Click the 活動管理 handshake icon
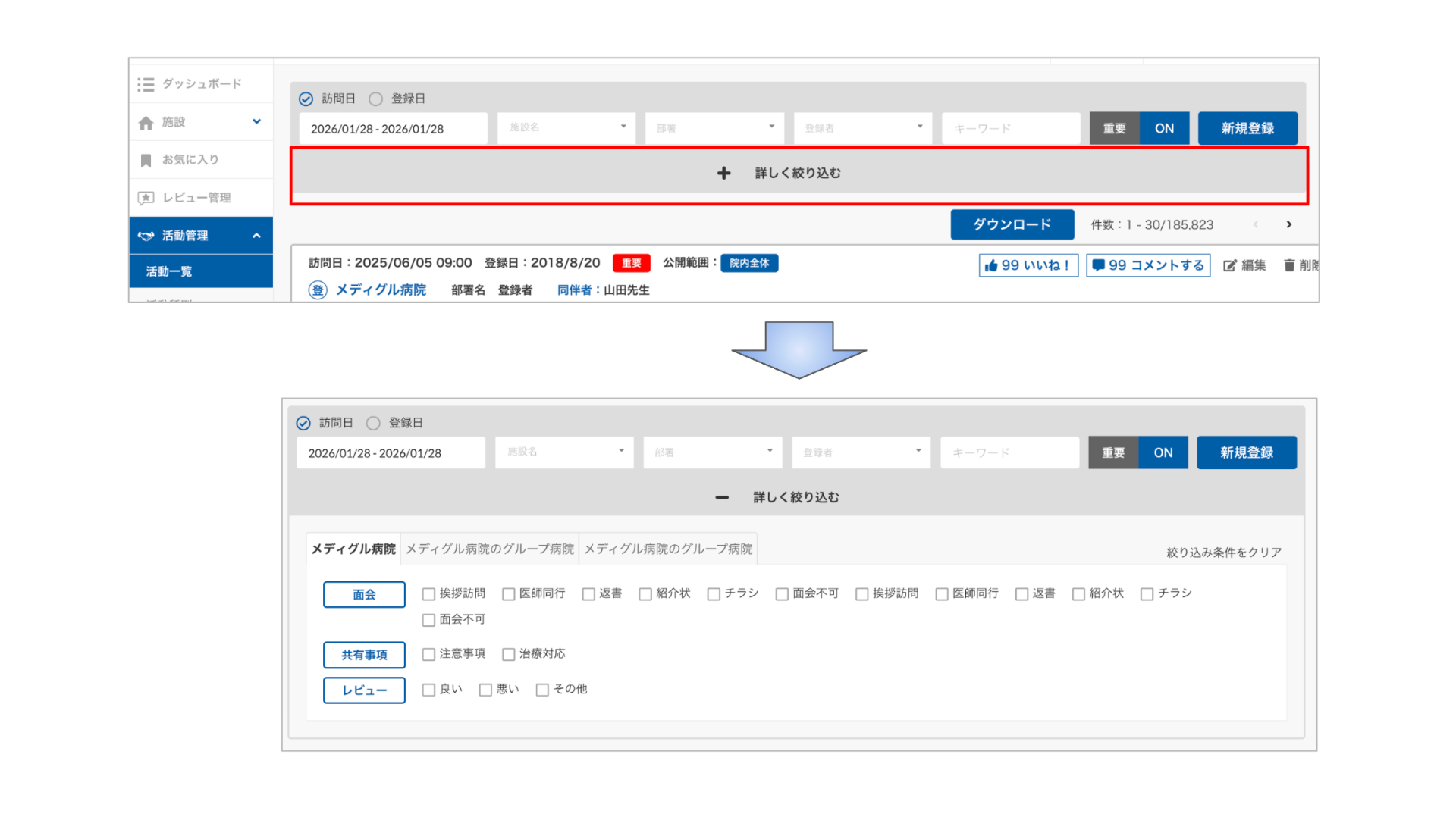 (146, 235)
